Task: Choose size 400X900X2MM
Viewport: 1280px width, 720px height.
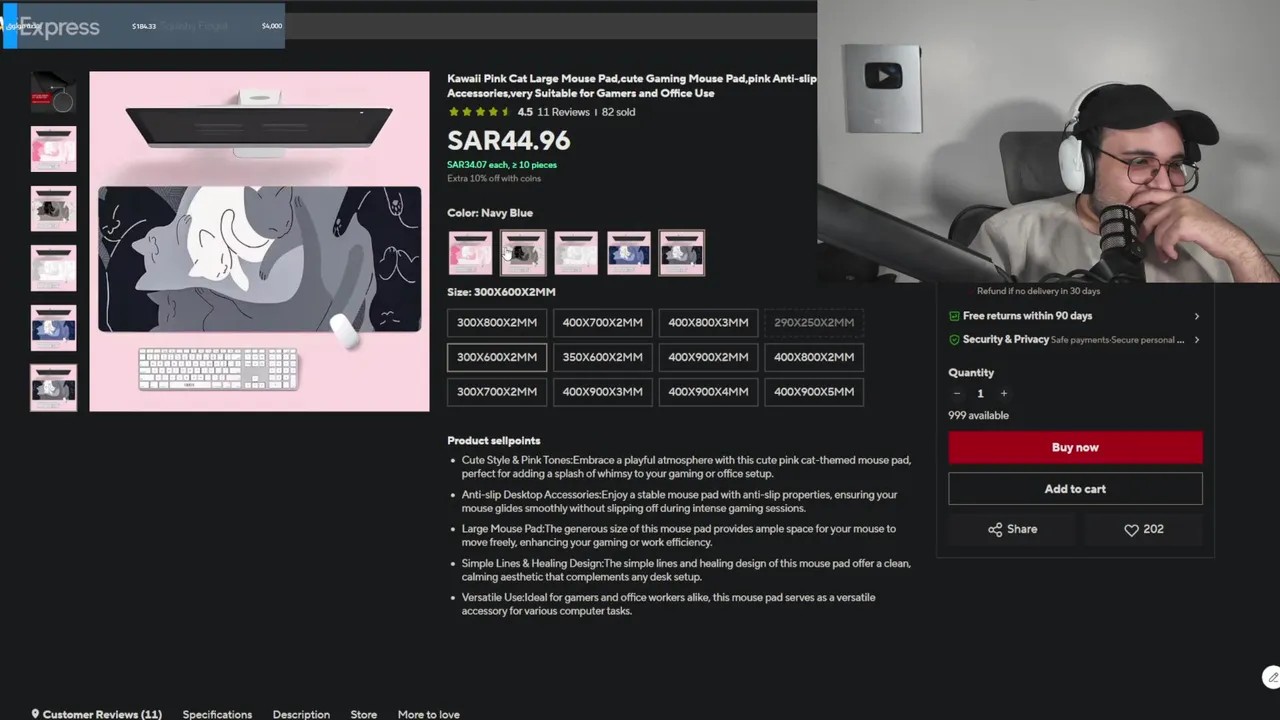Action: (x=708, y=357)
